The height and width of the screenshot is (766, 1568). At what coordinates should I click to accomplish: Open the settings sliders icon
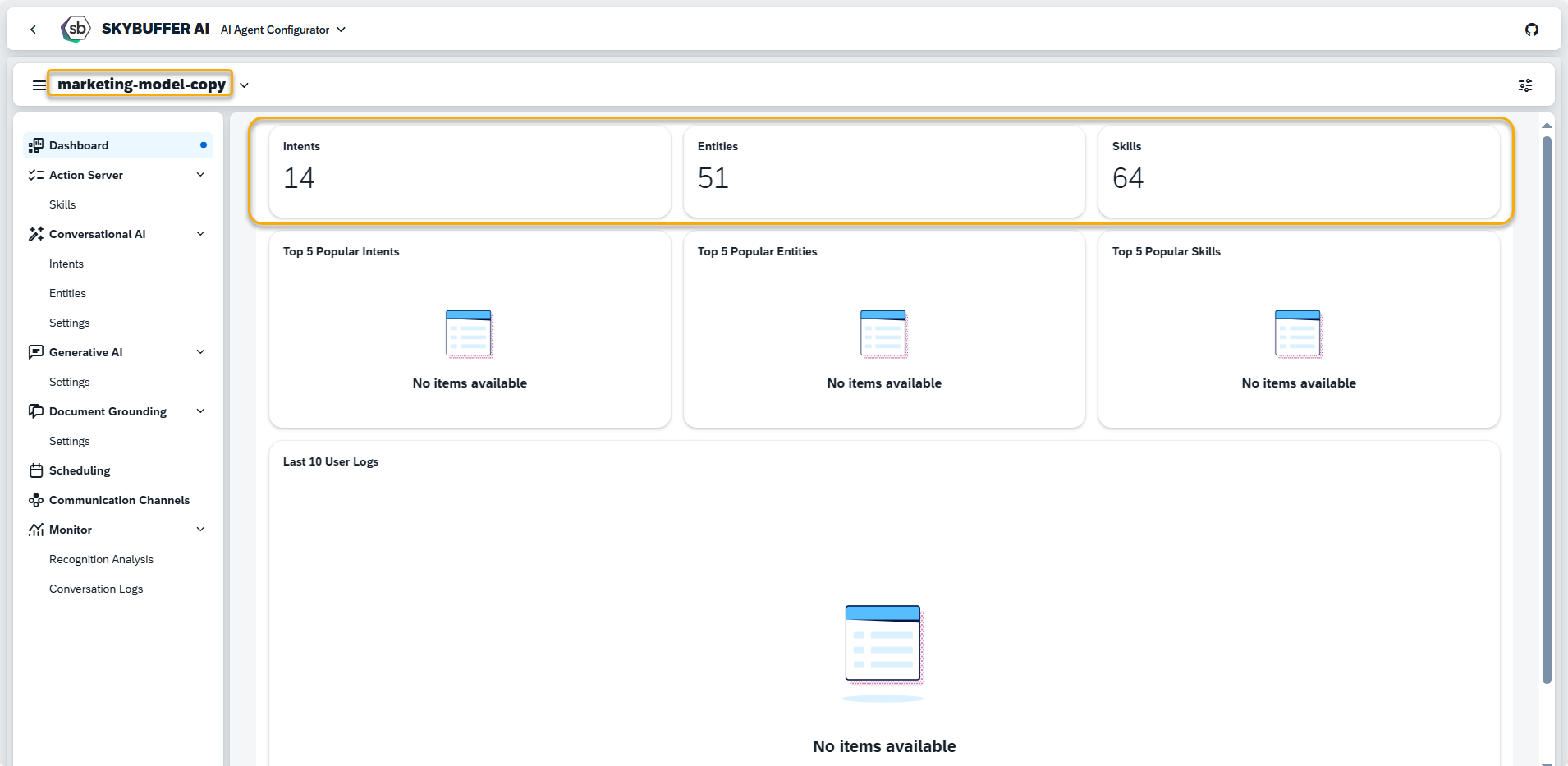[x=1525, y=85]
